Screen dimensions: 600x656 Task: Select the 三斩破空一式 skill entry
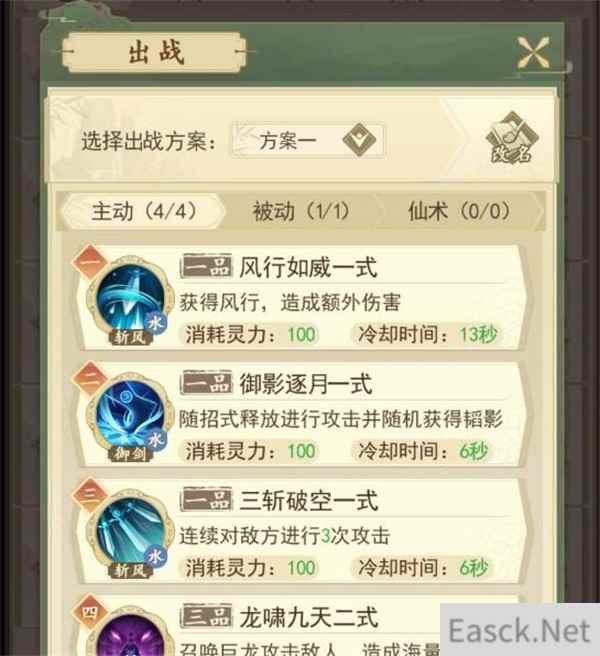301,532
